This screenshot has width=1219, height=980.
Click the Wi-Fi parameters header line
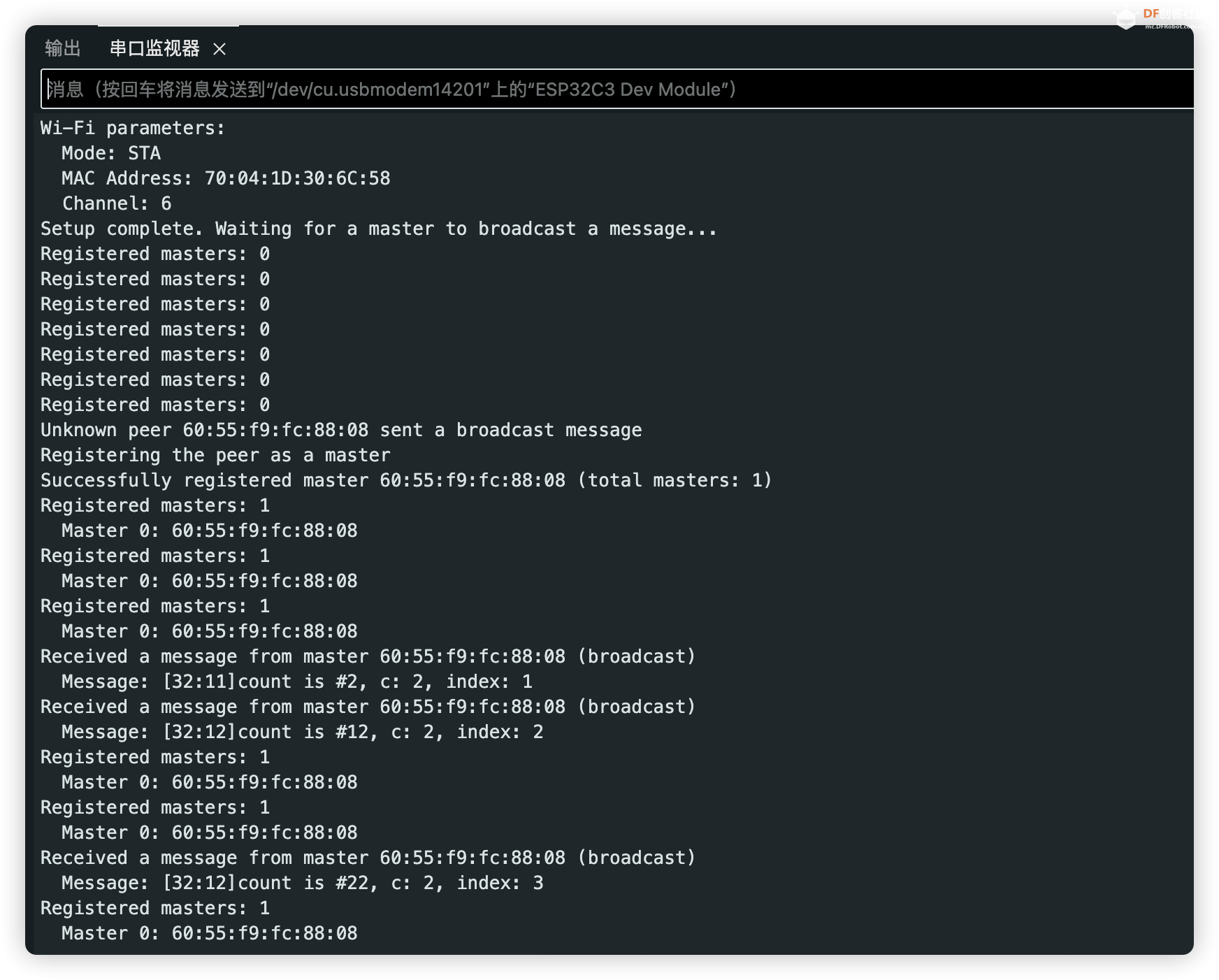(133, 129)
